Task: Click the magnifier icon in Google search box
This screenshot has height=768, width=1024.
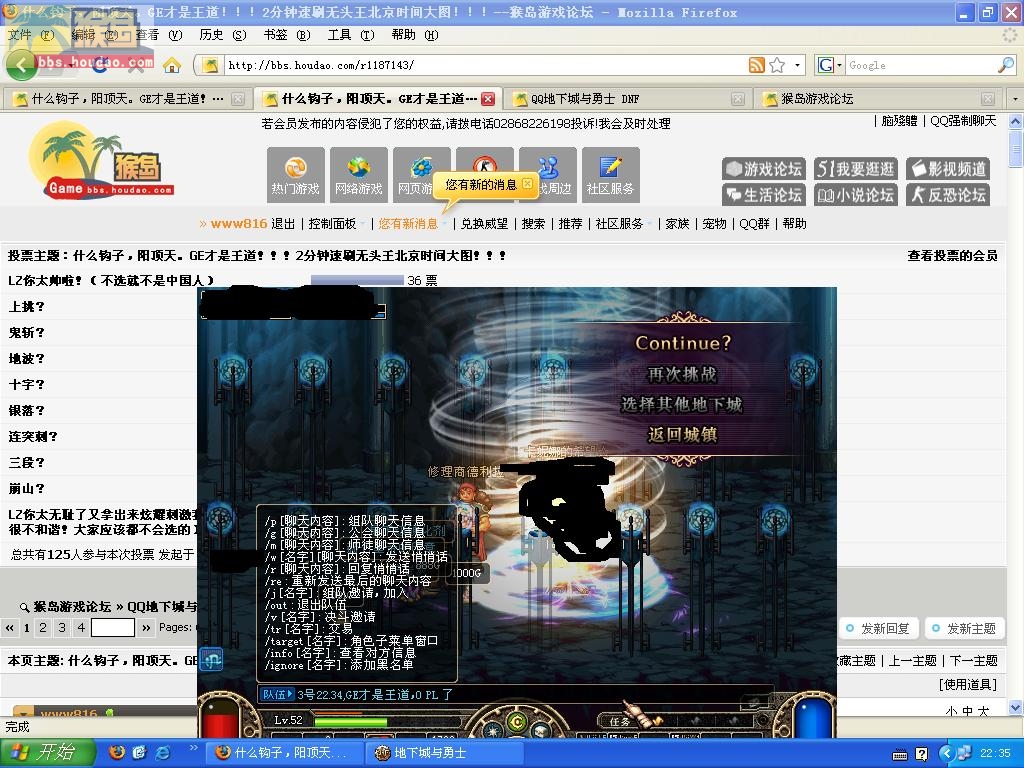Action: tap(1005, 65)
